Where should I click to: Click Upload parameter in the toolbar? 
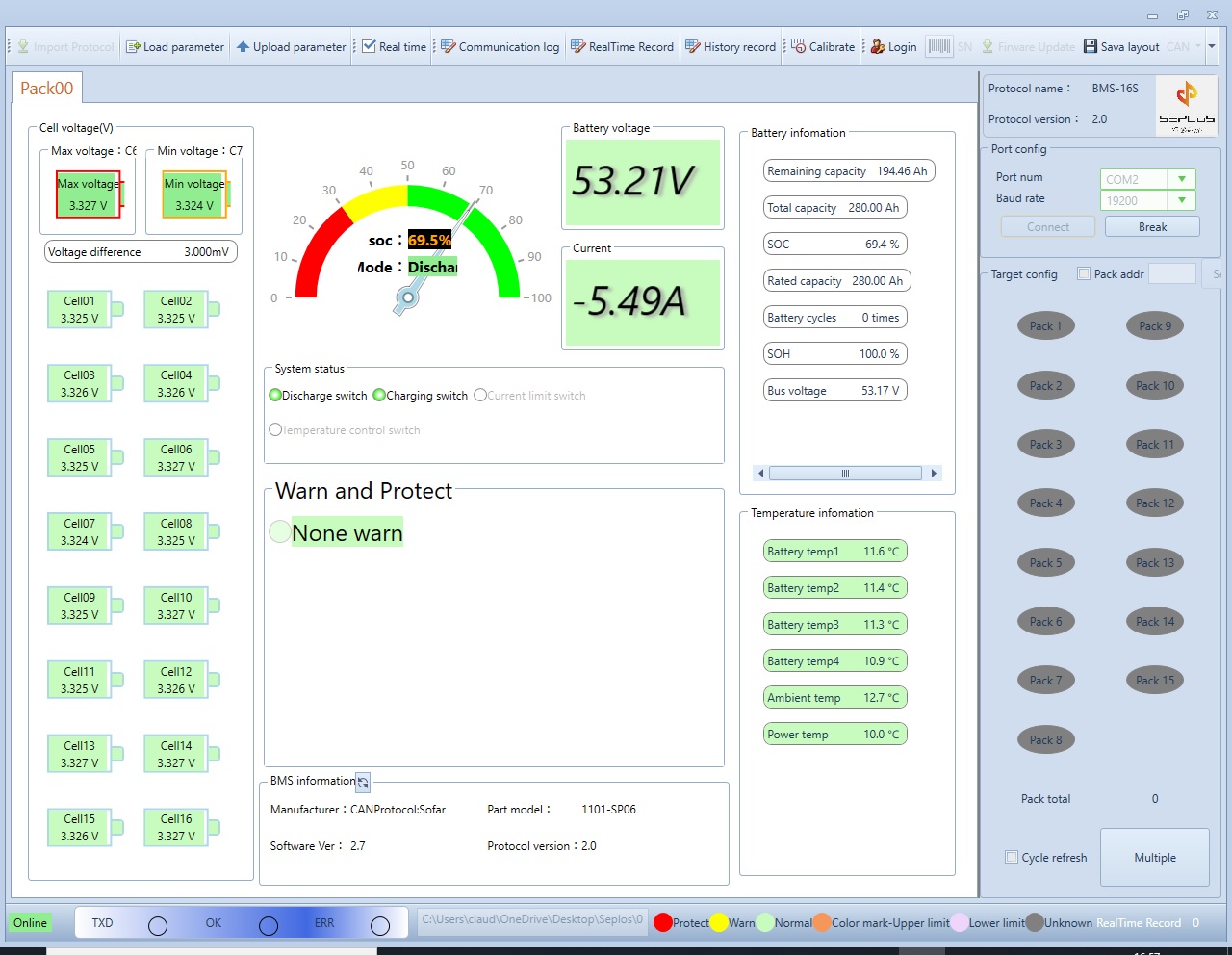coord(292,46)
